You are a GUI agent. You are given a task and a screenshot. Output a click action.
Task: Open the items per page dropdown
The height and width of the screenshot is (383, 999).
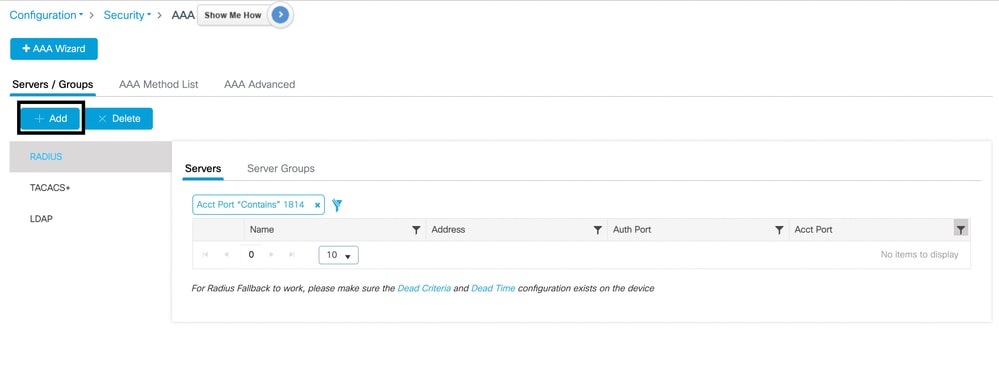coord(338,255)
